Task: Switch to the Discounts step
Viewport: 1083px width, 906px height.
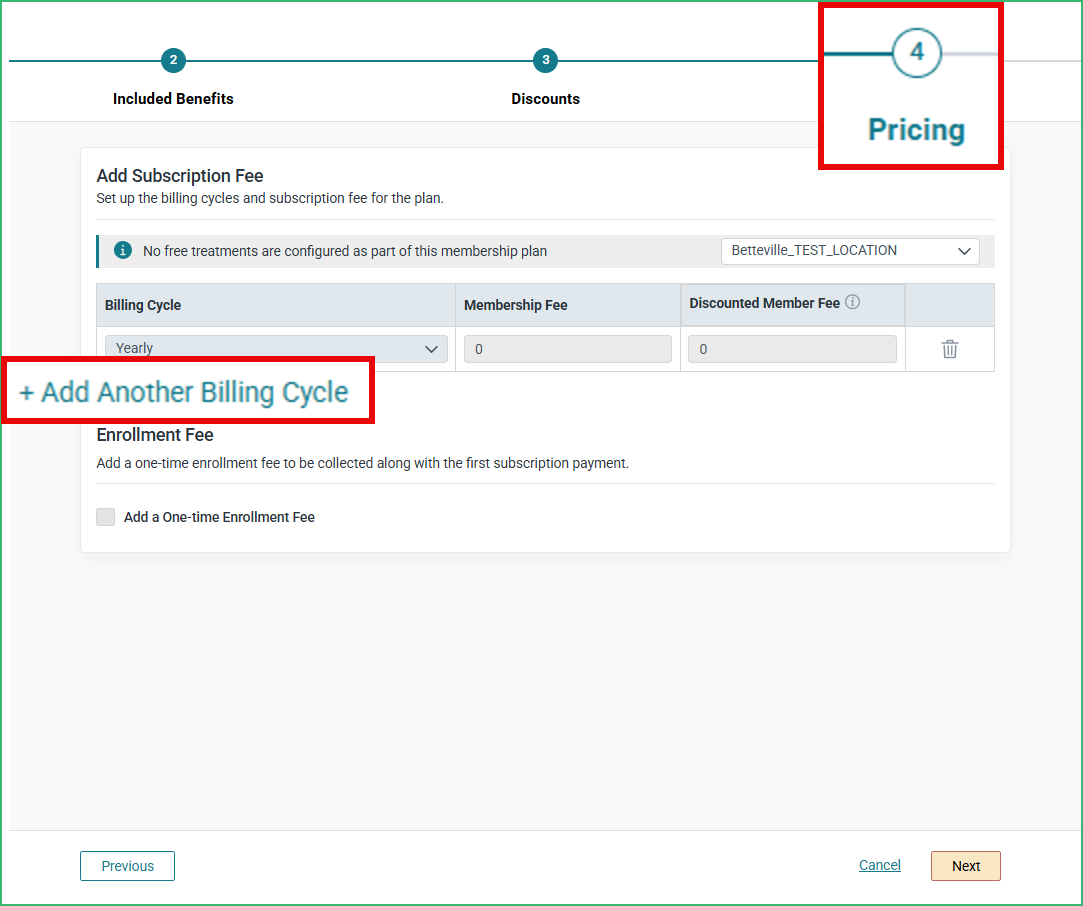Action: (545, 98)
